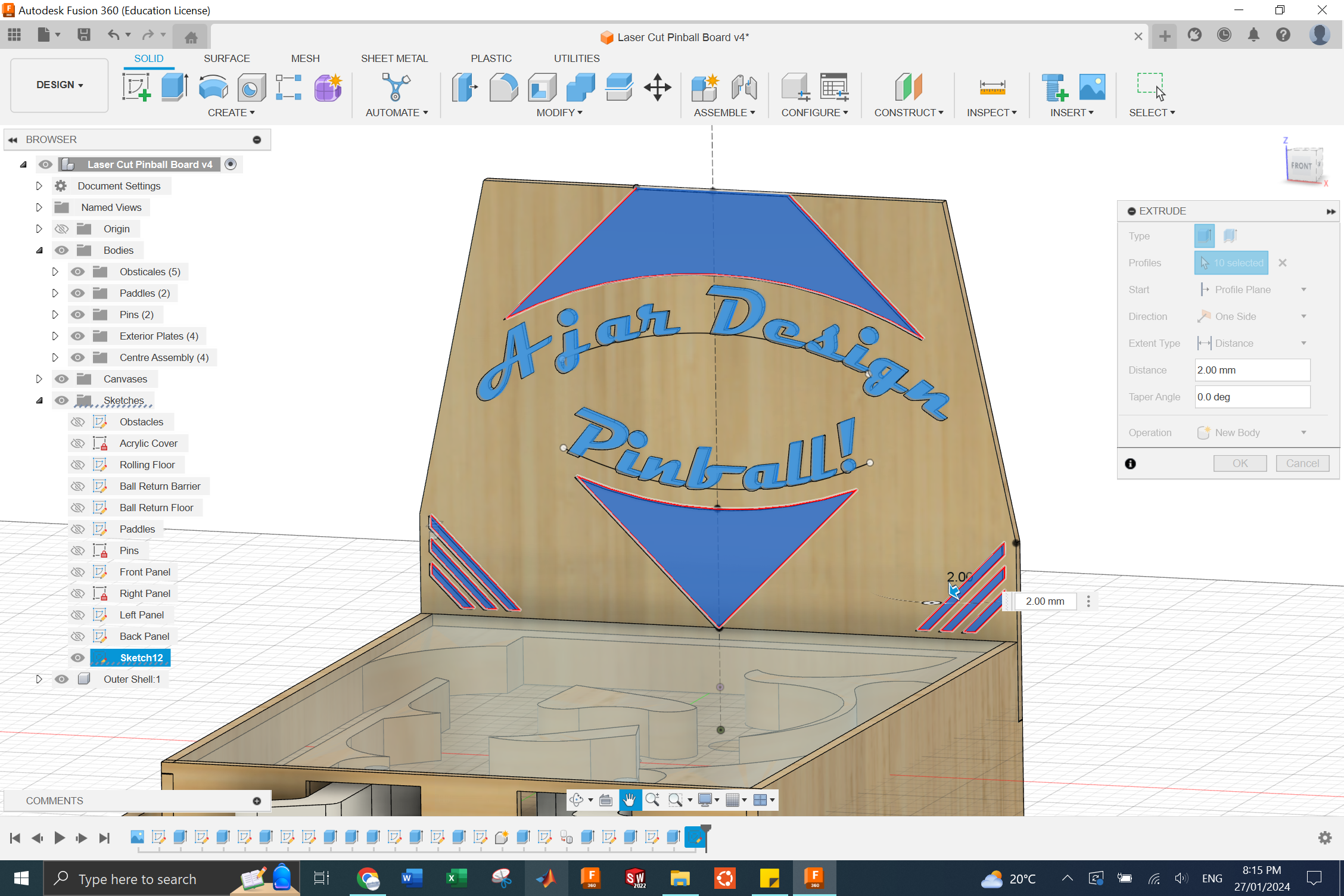This screenshot has width=1344, height=896.
Task: Switch to the SHEET METAL tab
Action: click(394, 58)
